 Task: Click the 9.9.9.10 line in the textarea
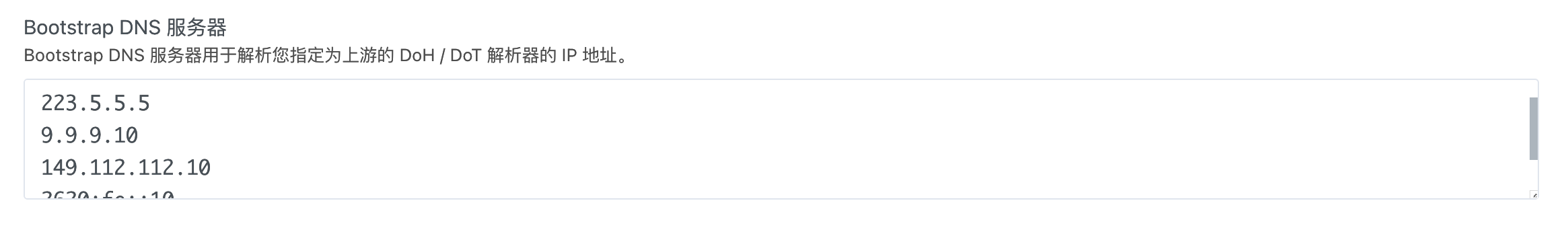tap(89, 135)
